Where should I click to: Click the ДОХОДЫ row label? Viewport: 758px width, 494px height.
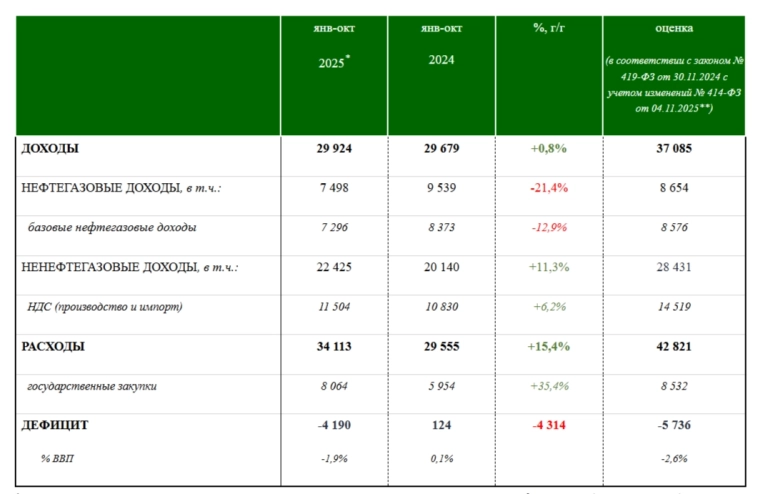50,148
